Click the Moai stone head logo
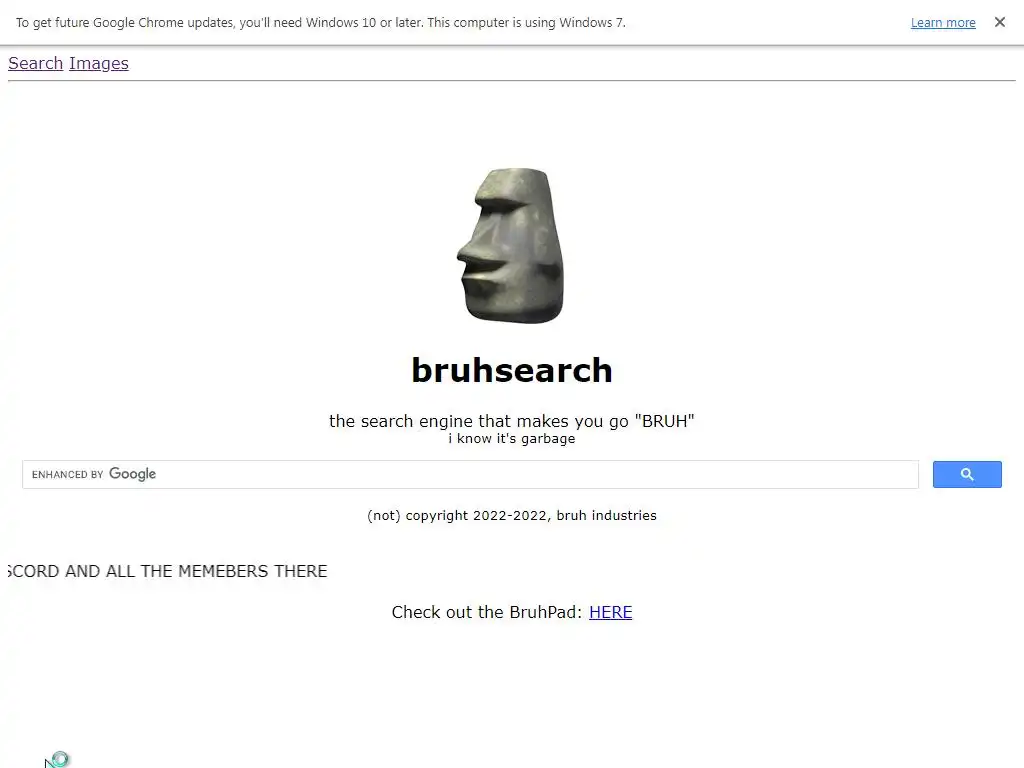This screenshot has height=768, width=1024. click(511, 245)
